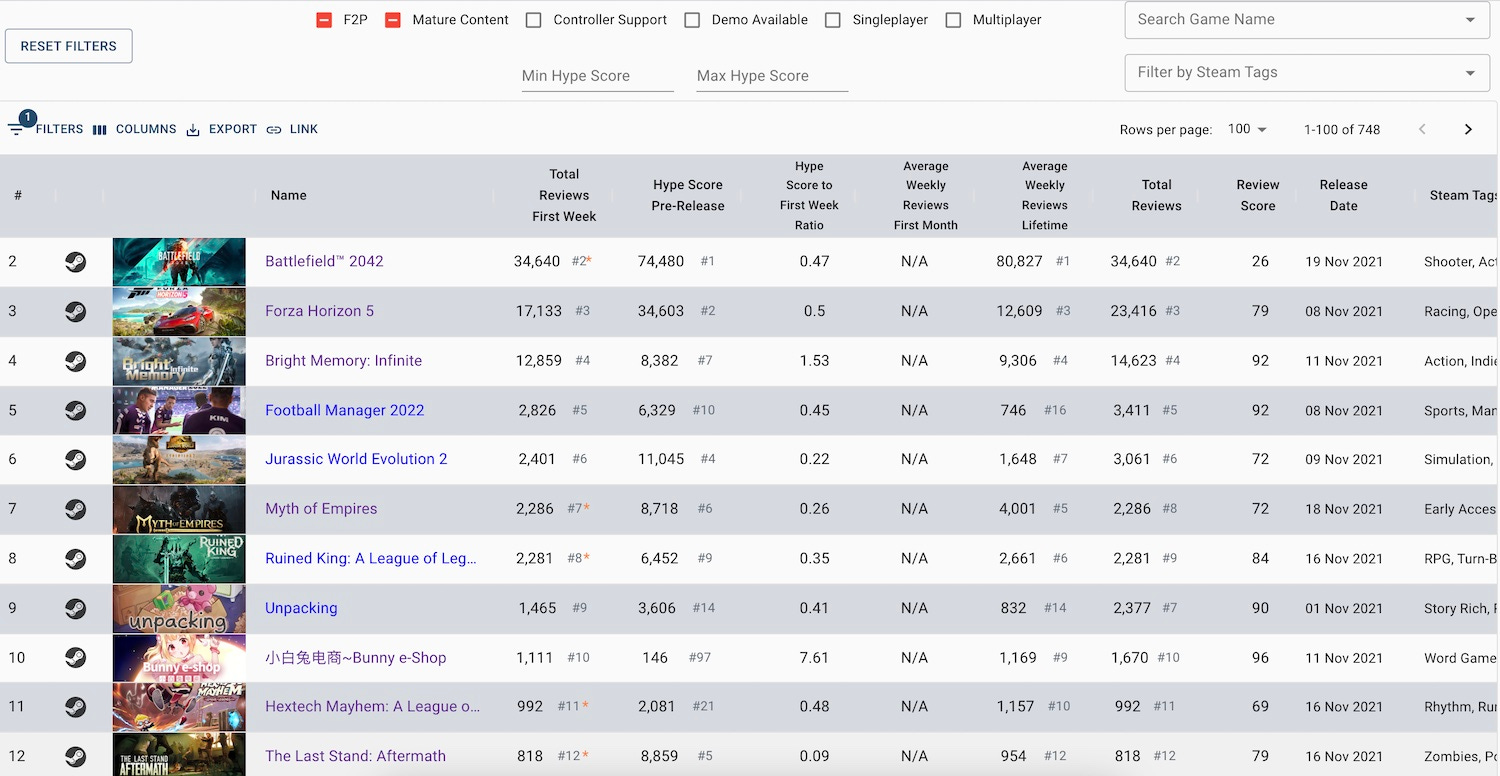This screenshot has height=776, width=1500.
Task: Toggle the F2P filter checkbox
Action: [324, 20]
